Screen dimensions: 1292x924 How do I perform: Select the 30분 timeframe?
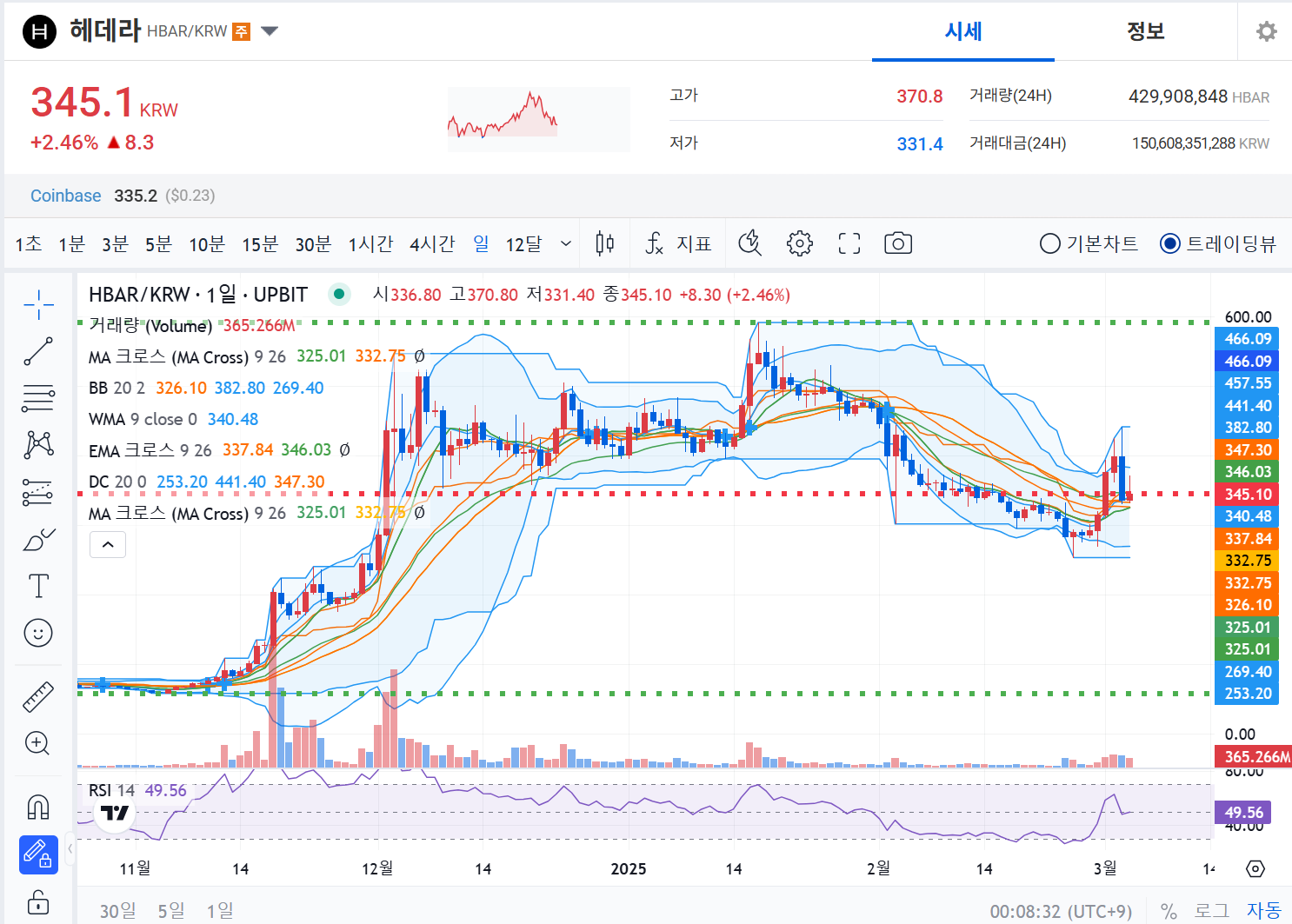[313, 244]
